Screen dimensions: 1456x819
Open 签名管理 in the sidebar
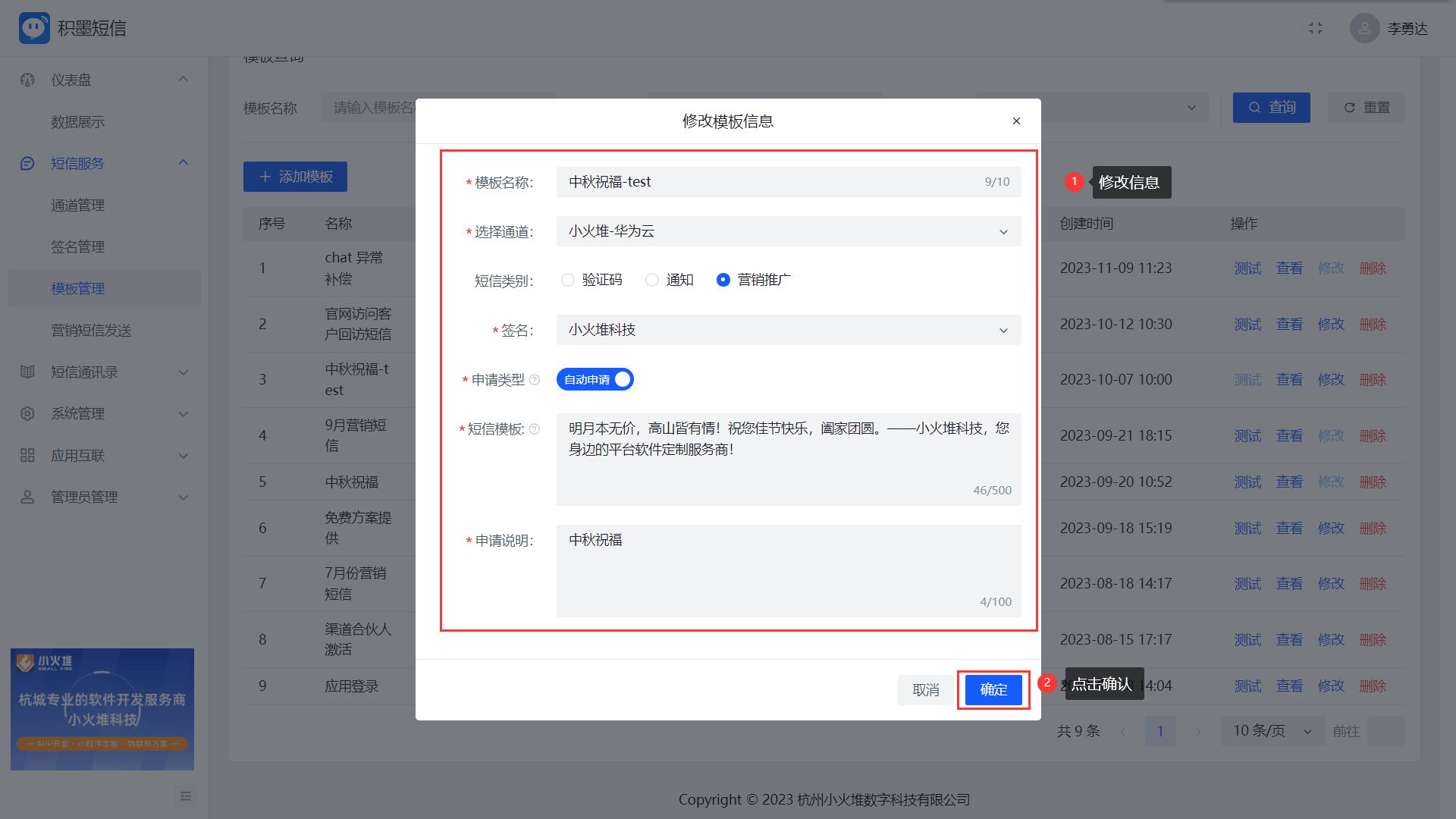coord(77,246)
